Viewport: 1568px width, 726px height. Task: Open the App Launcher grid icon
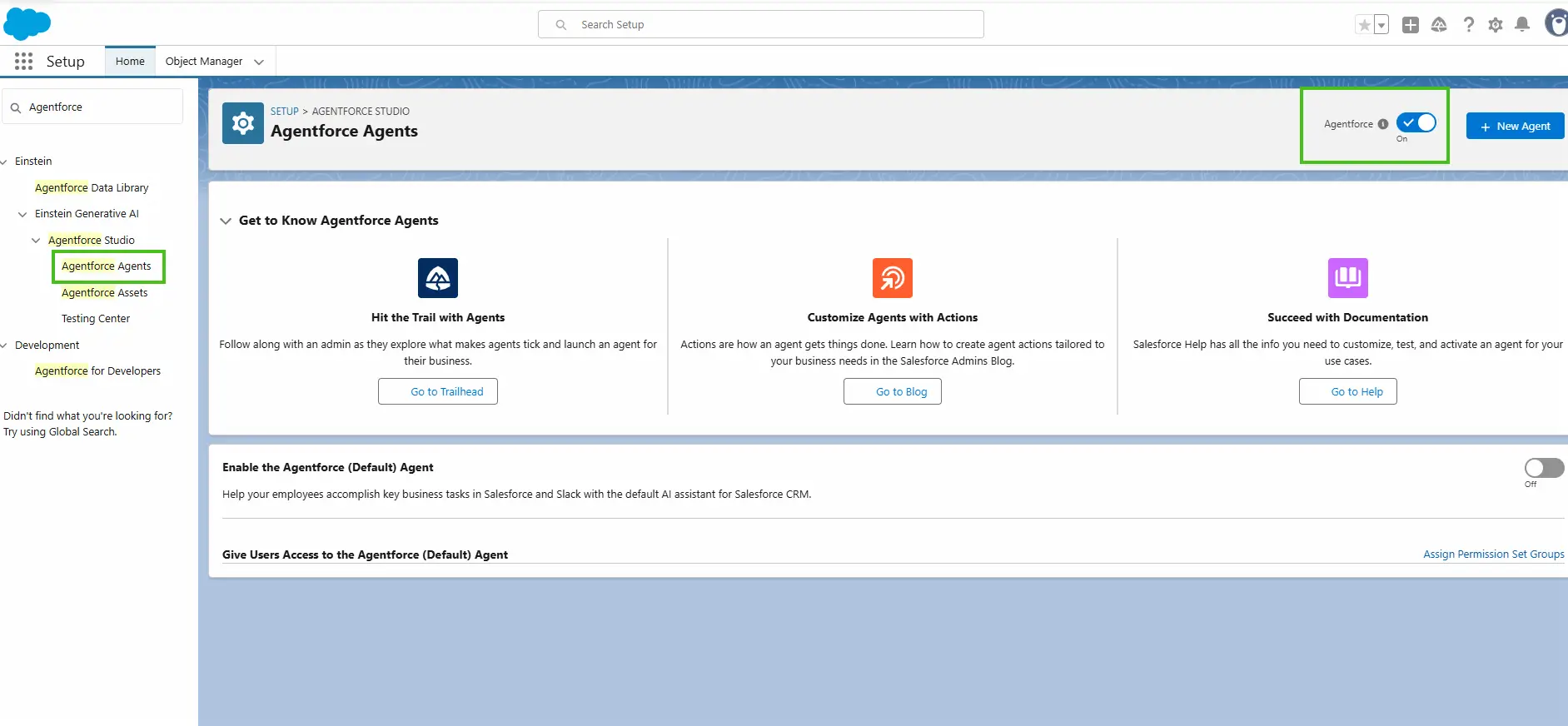(x=23, y=62)
